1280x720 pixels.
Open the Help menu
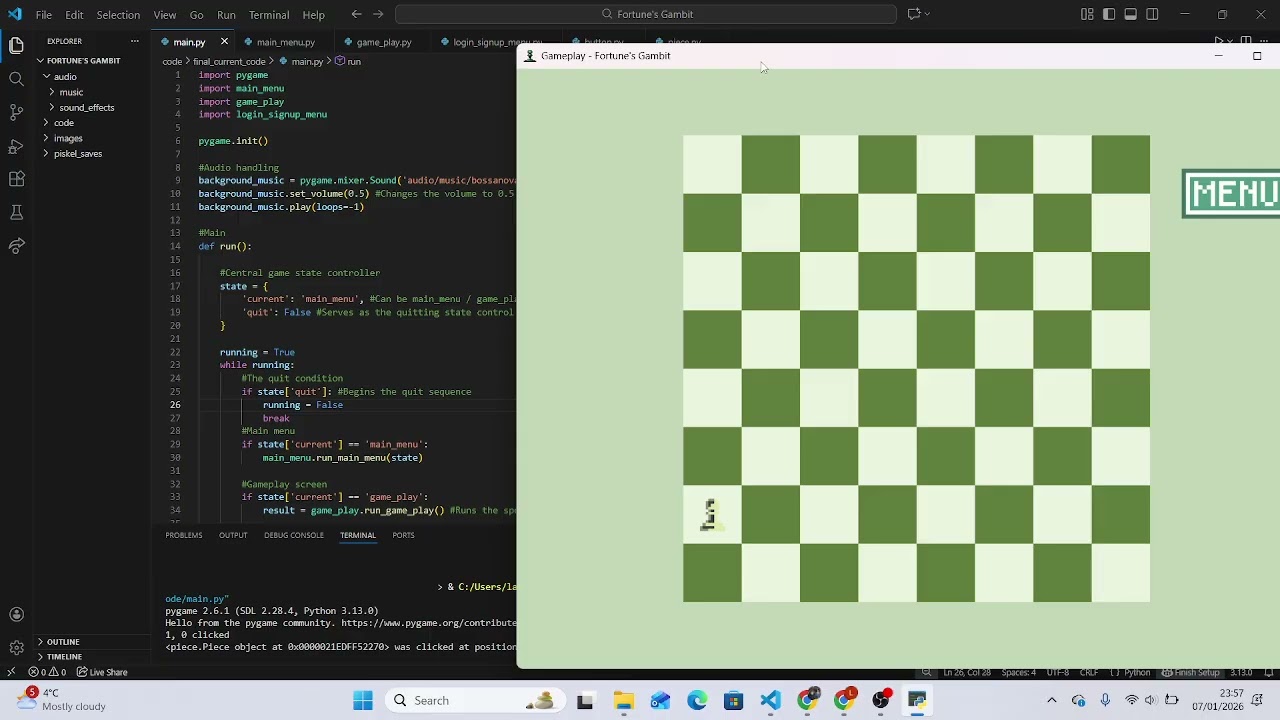coord(313,15)
